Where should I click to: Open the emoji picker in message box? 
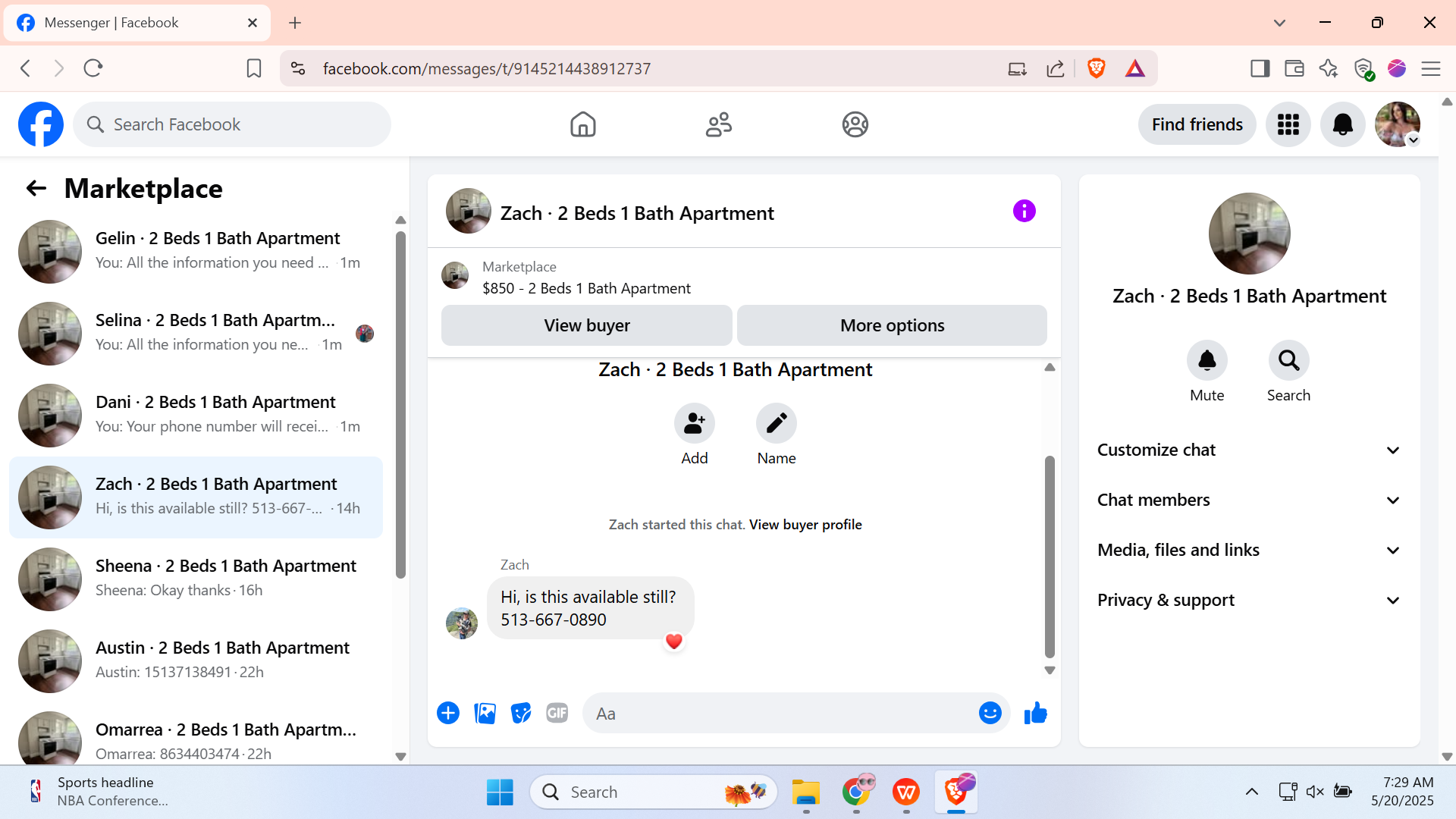(990, 714)
